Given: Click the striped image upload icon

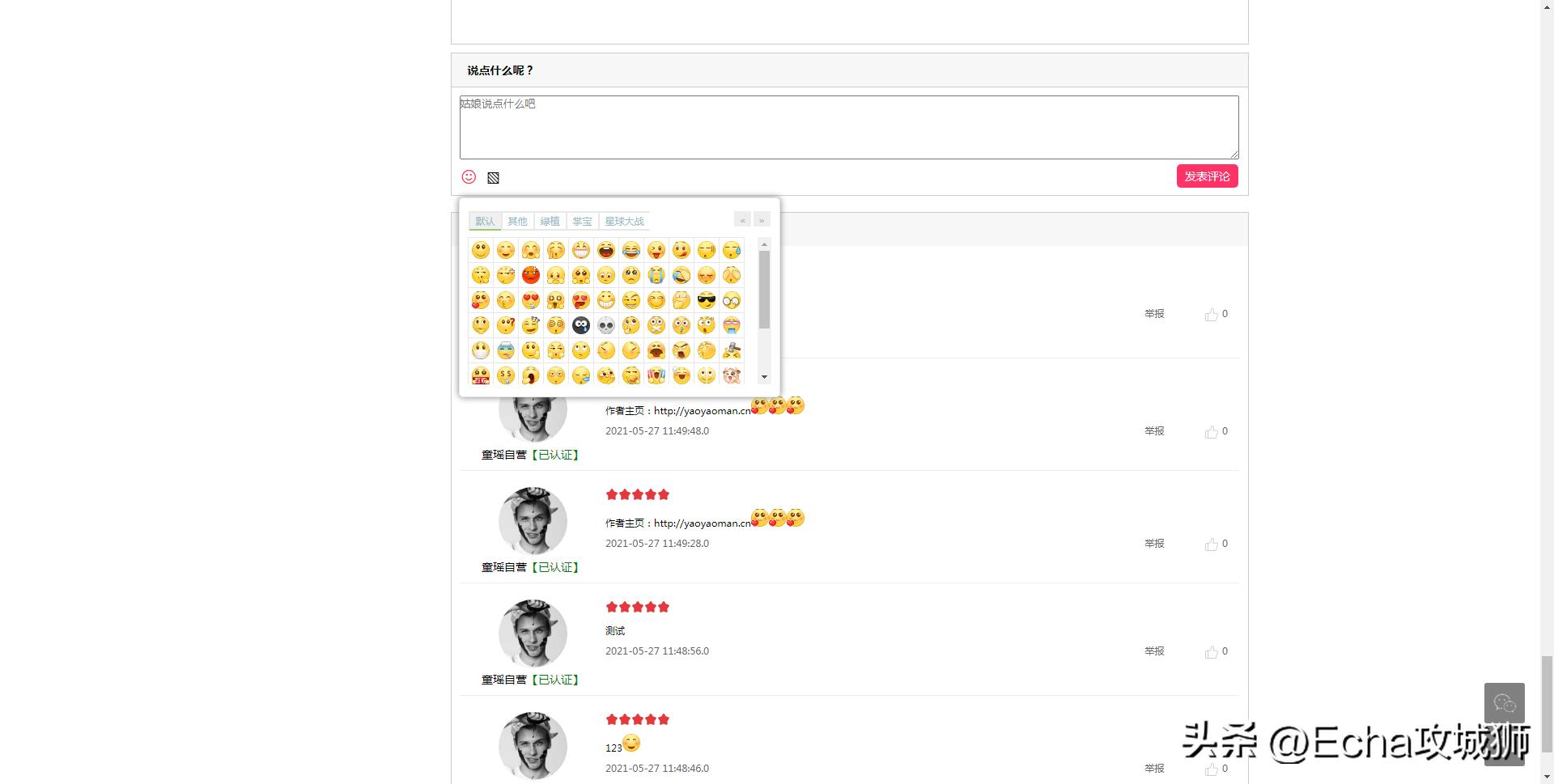Looking at the screenshot, I should [x=493, y=178].
